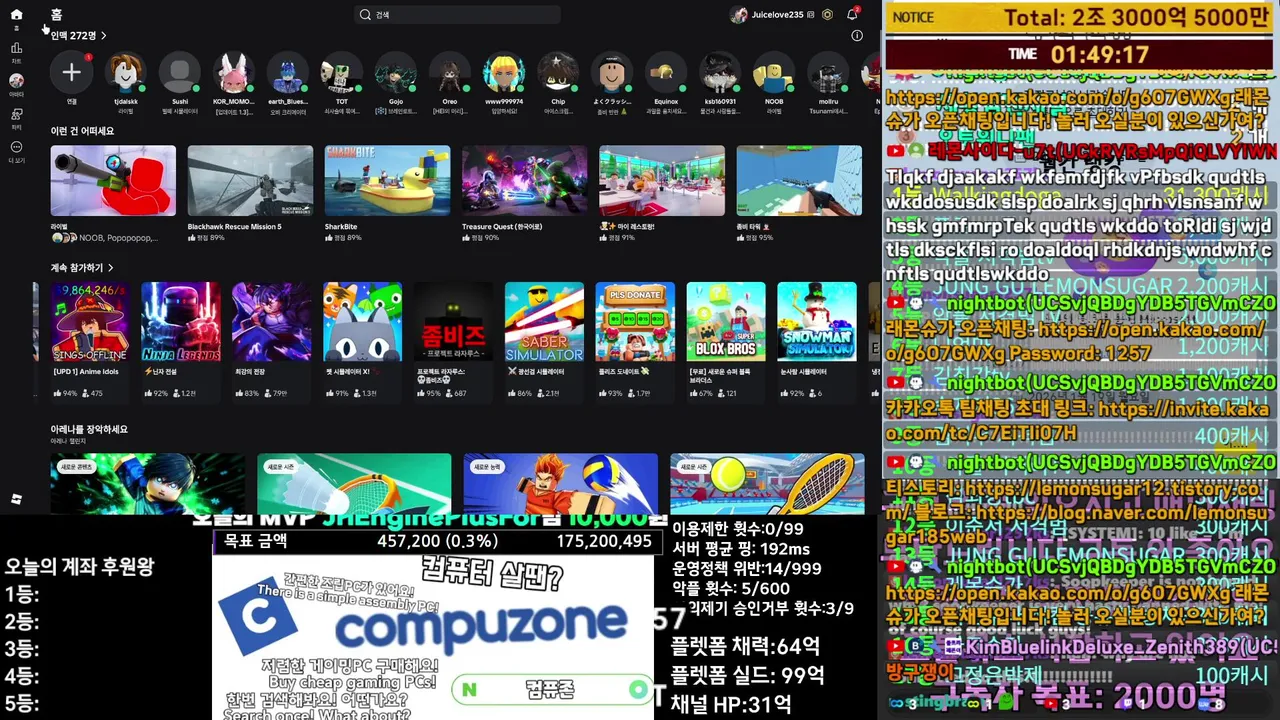Click the info circle icon beside friends row
The width and height of the screenshot is (1280, 720).
coord(857,35)
